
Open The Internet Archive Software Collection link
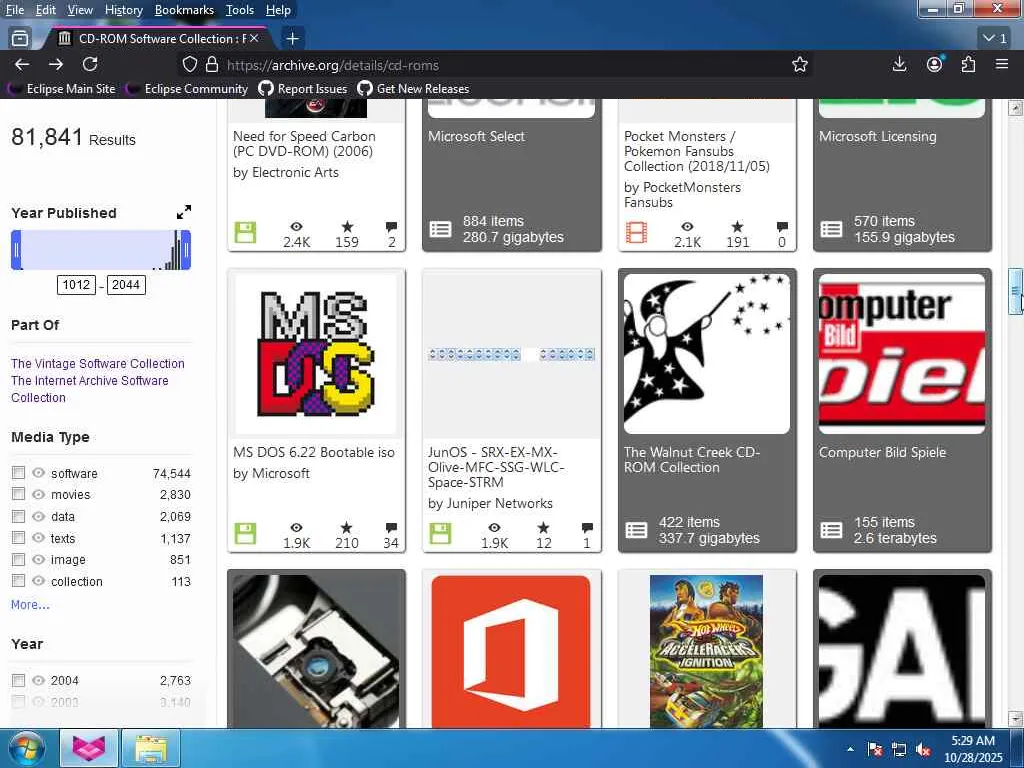[89, 389]
